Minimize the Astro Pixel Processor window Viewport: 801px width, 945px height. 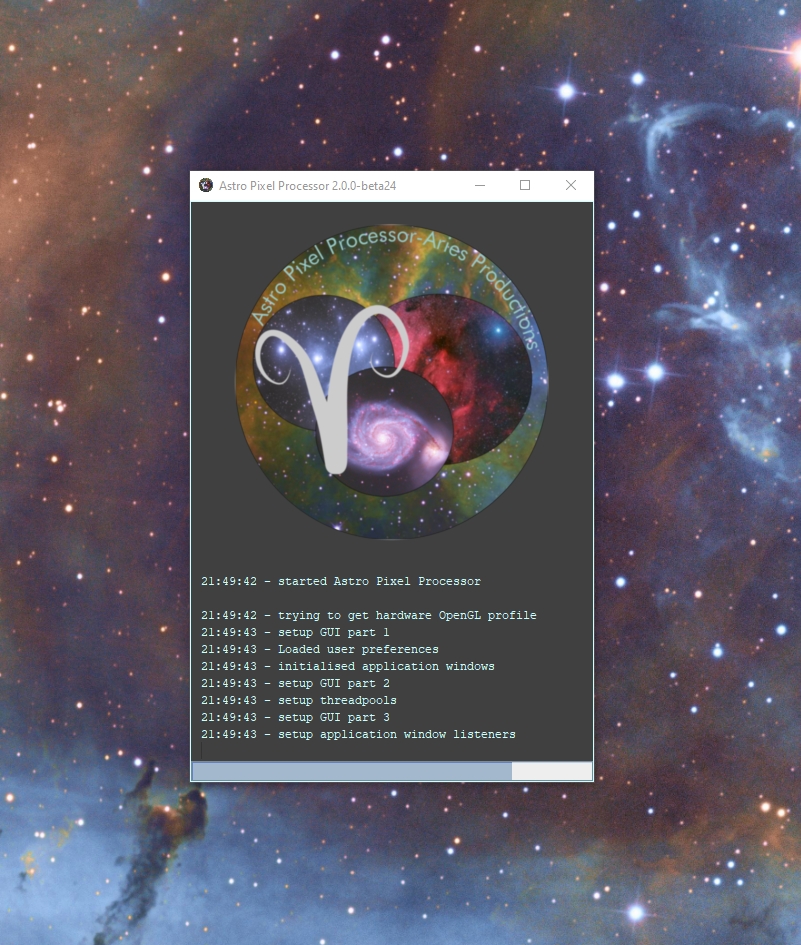[479, 185]
